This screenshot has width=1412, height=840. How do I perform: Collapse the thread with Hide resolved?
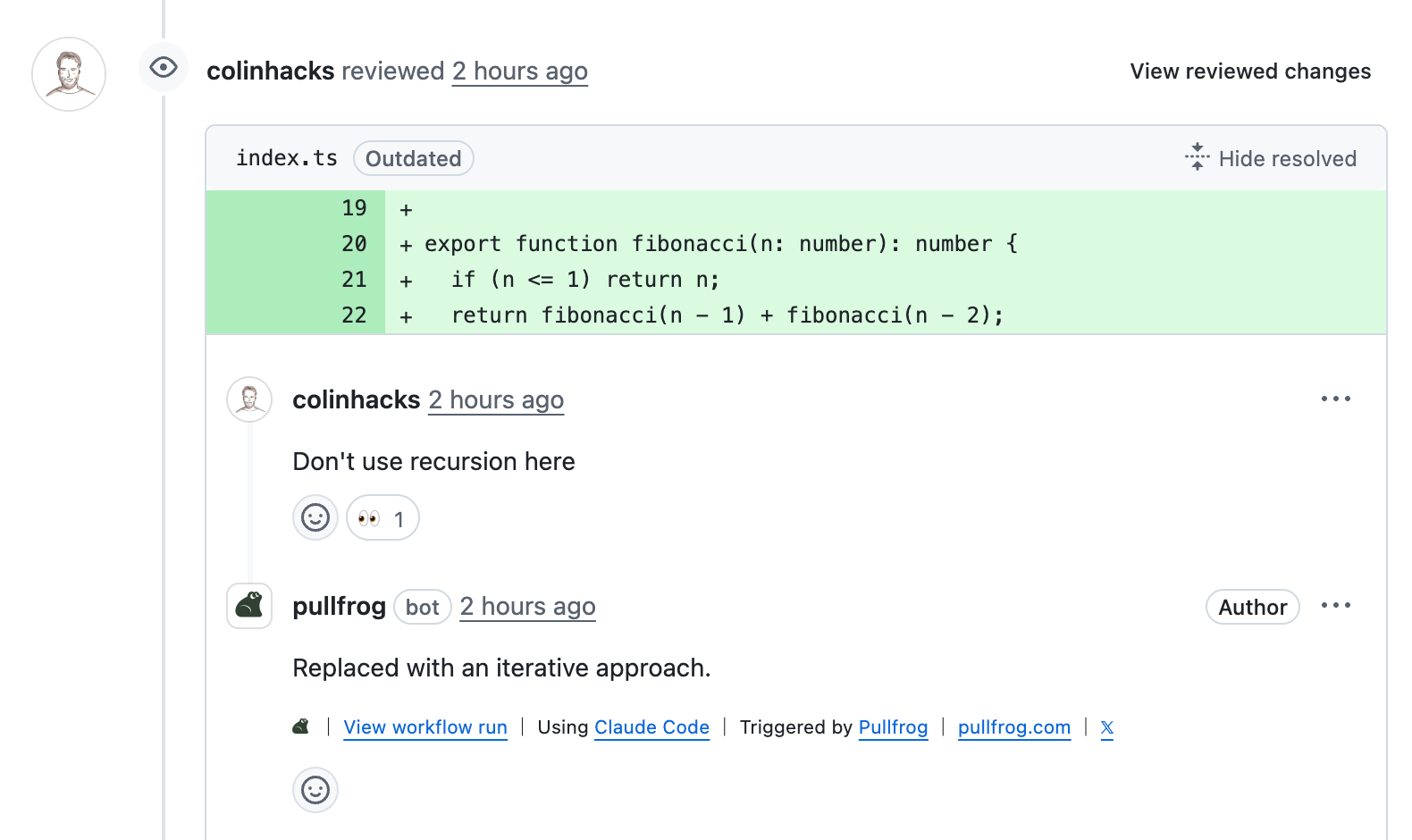coord(1271,158)
